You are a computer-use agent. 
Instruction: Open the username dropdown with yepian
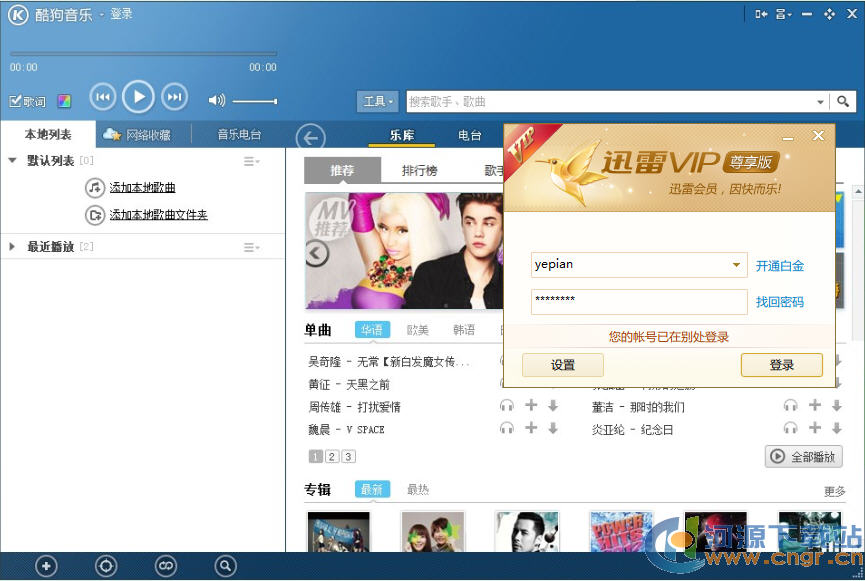point(737,265)
